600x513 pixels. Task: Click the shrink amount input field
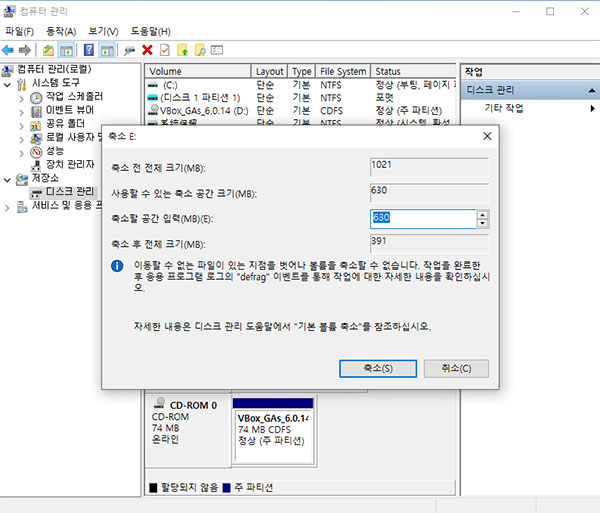[x=423, y=219]
